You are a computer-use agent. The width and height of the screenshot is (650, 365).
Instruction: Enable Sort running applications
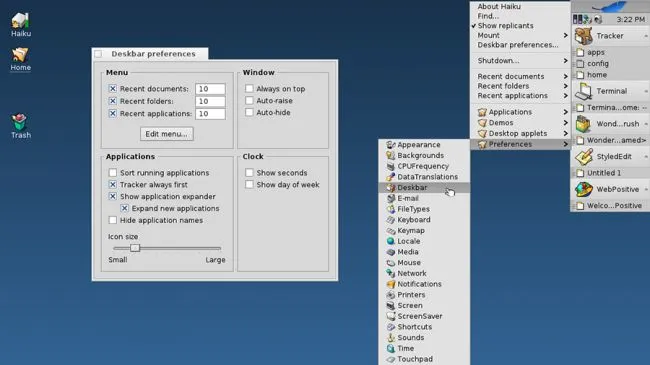coord(113,173)
